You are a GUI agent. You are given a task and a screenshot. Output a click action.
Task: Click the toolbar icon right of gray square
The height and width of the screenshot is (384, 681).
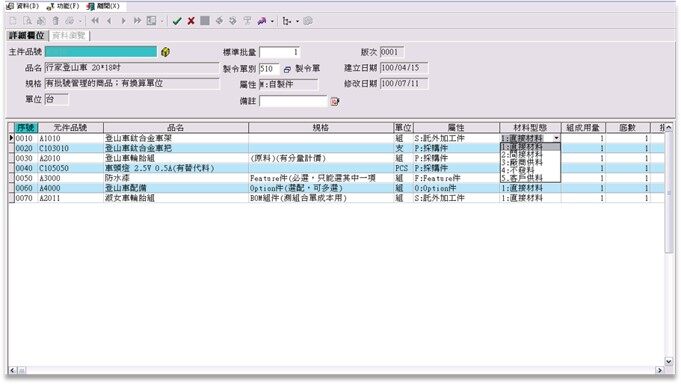point(219,21)
